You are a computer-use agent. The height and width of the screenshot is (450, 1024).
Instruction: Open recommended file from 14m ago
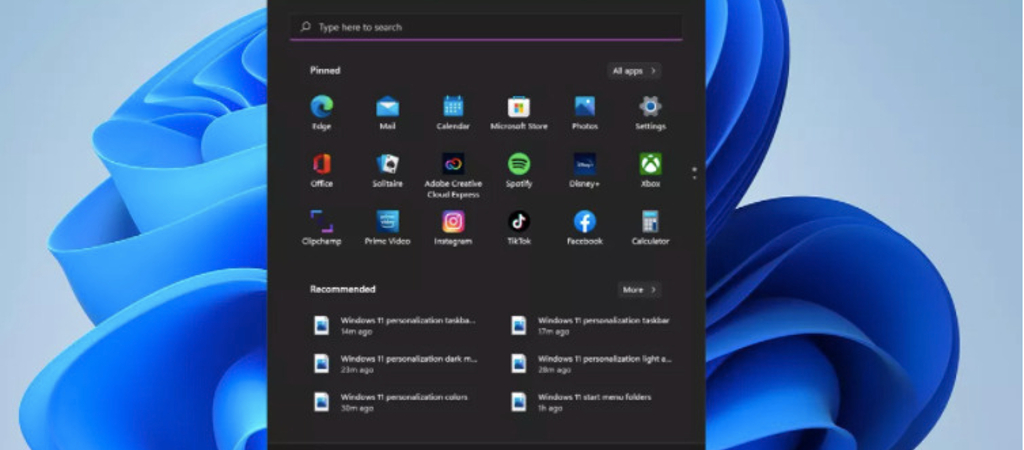[x=395, y=325]
